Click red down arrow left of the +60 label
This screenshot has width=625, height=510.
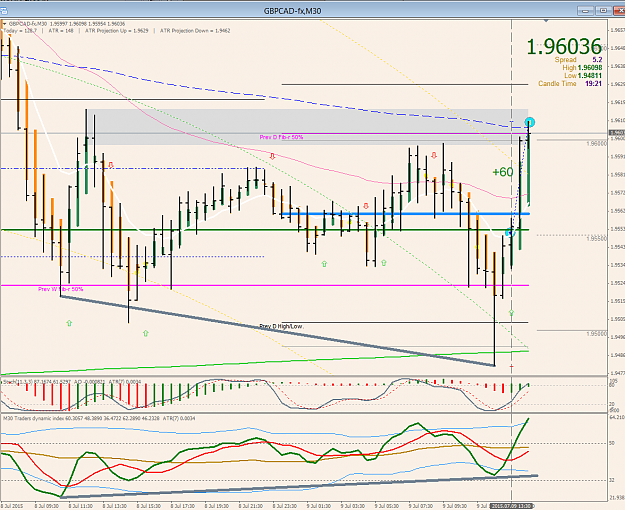click(x=434, y=155)
